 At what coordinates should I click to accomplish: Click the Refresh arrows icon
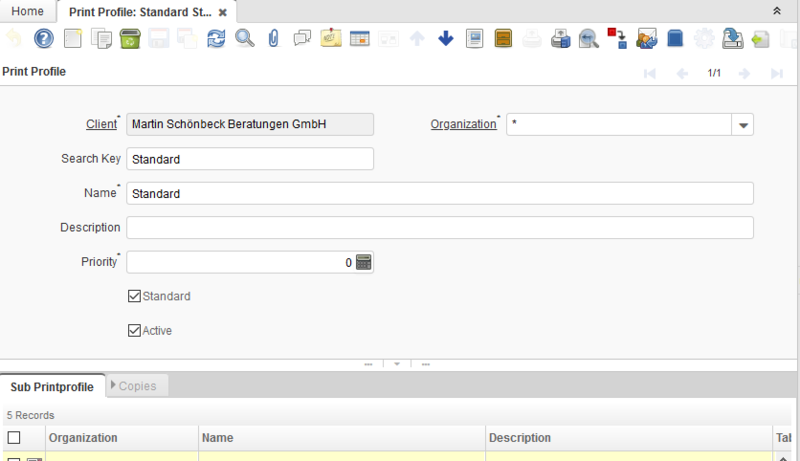pos(216,39)
